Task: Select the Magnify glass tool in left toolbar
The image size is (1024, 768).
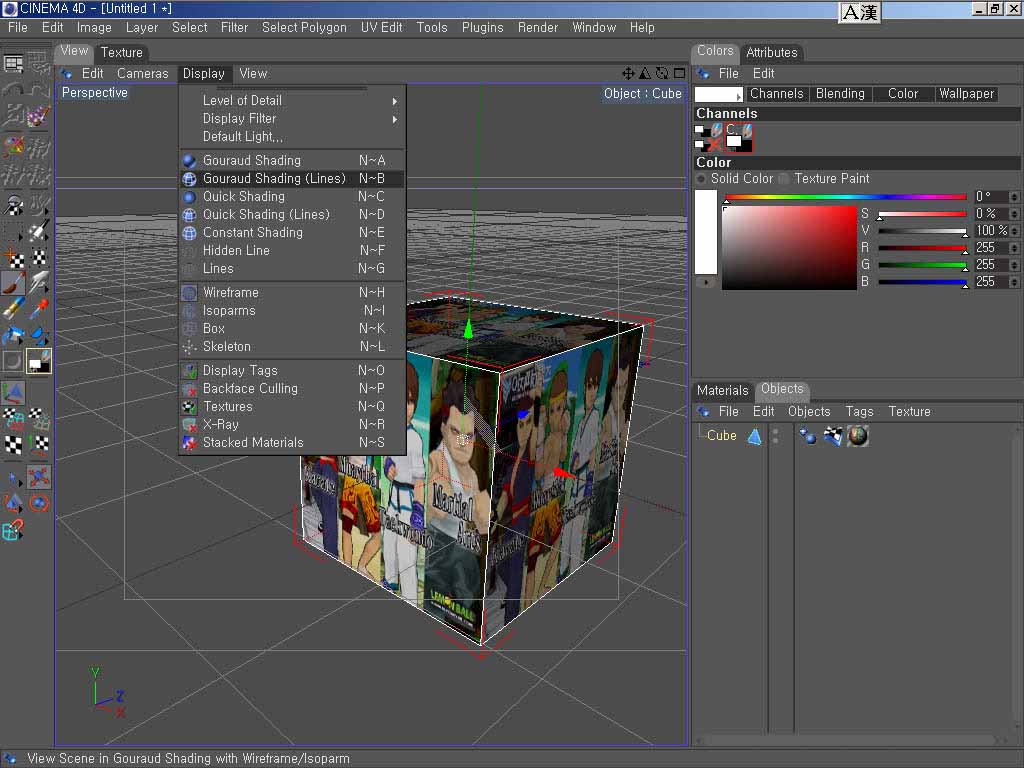Action: [x=13, y=206]
